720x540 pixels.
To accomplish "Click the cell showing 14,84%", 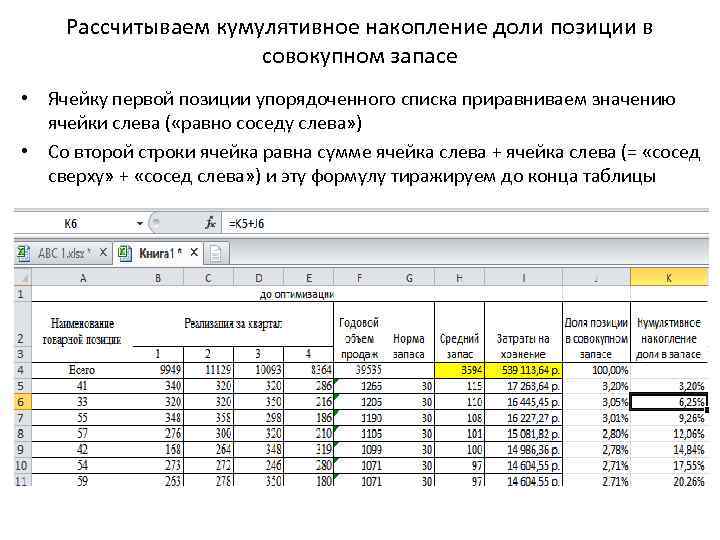I will [x=669, y=450].
